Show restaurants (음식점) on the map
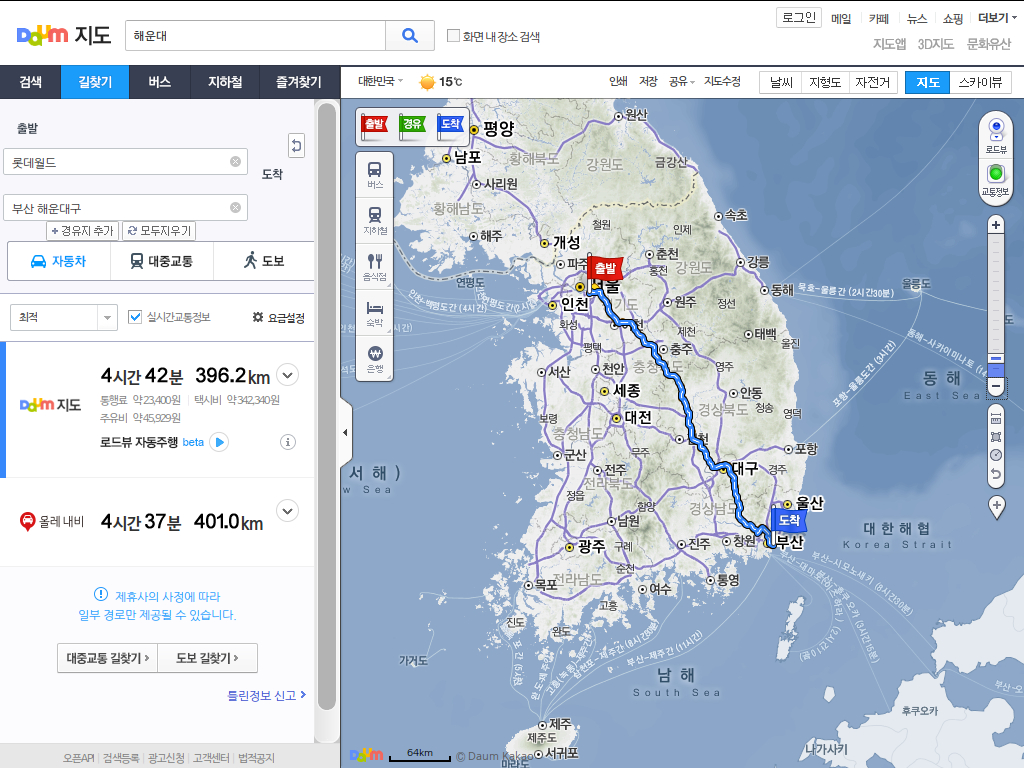Viewport: 1024px width, 768px height. (375, 267)
